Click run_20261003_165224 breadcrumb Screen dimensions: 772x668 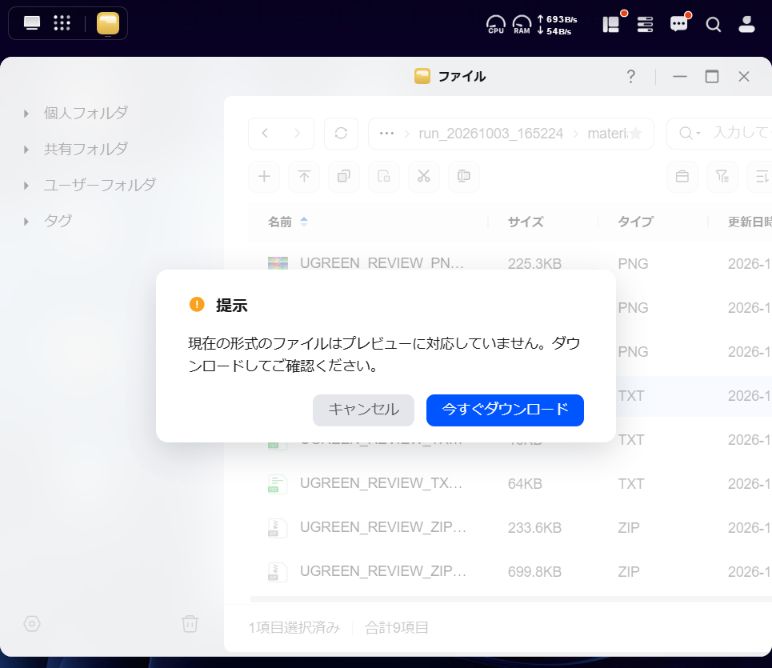(x=491, y=133)
